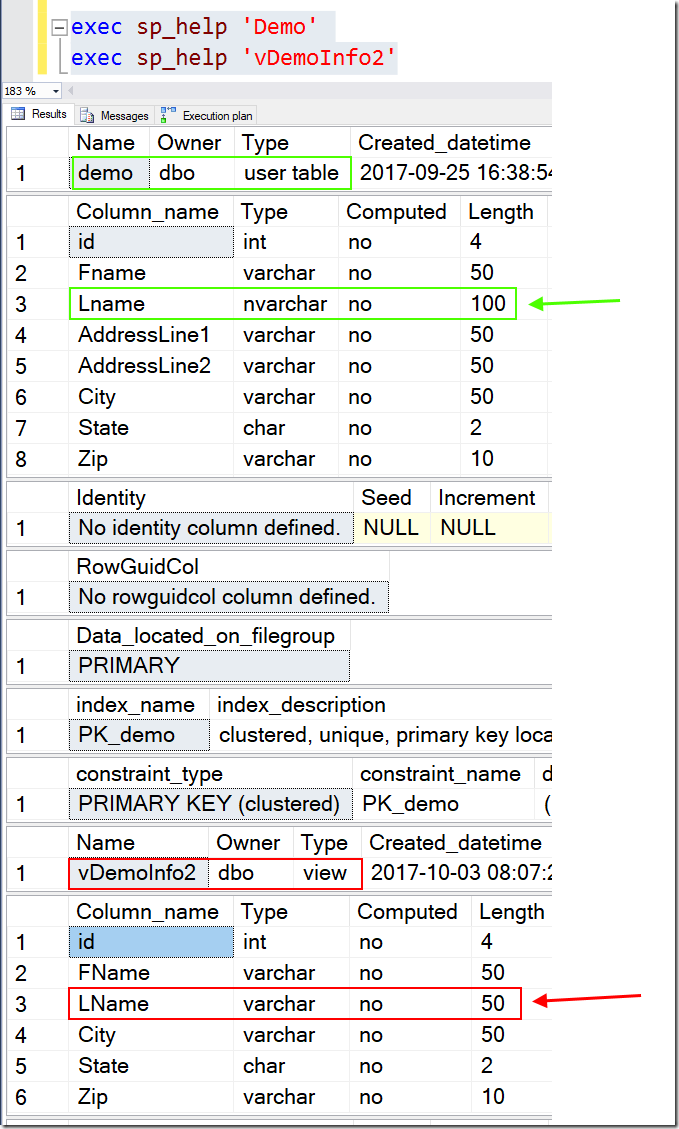Viewport: 679px width, 1129px height.
Task: Switch to the Messages tab
Action: [114, 115]
